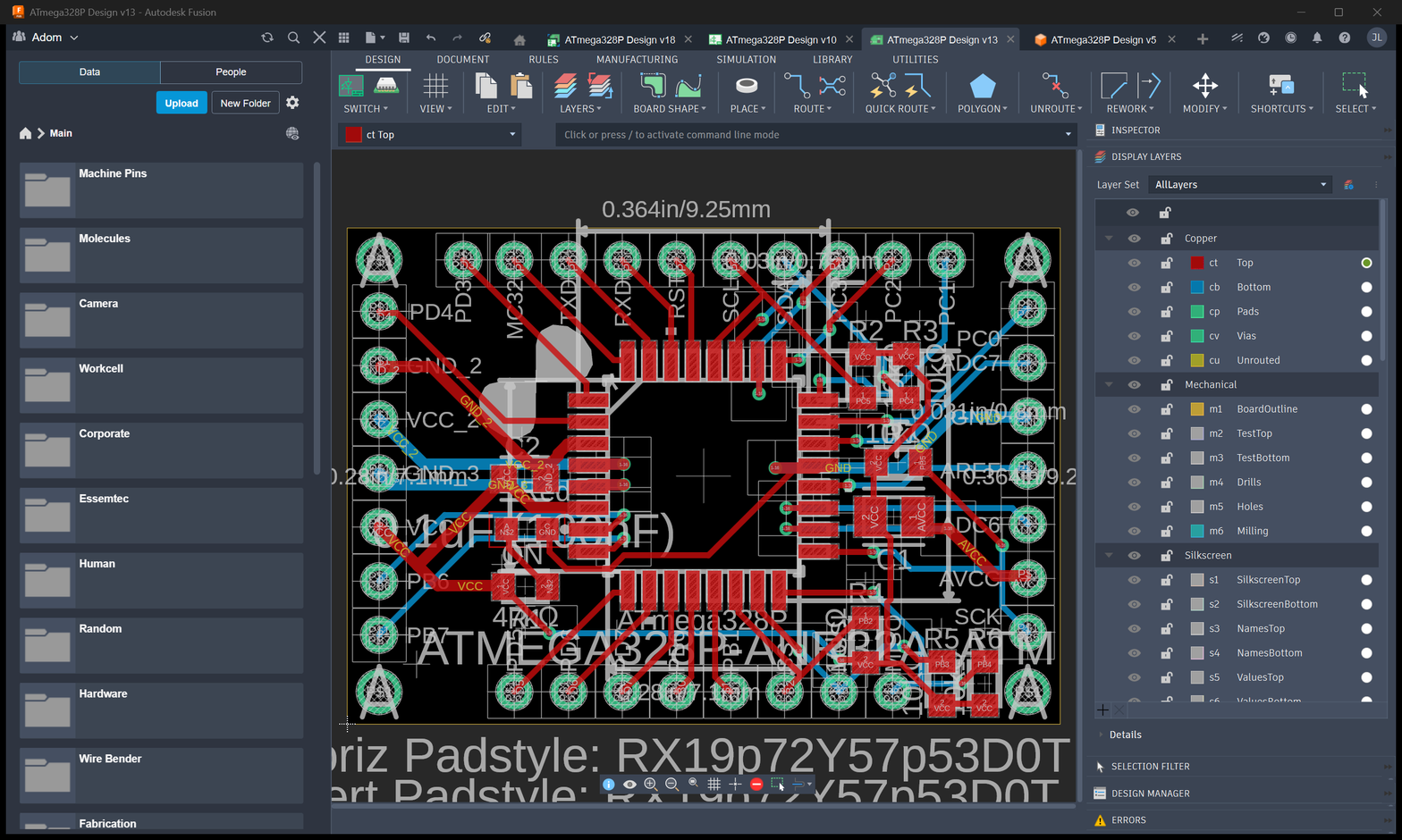
Task: Open the Unroute tool
Action: pyautogui.click(x=1055, y=87)
